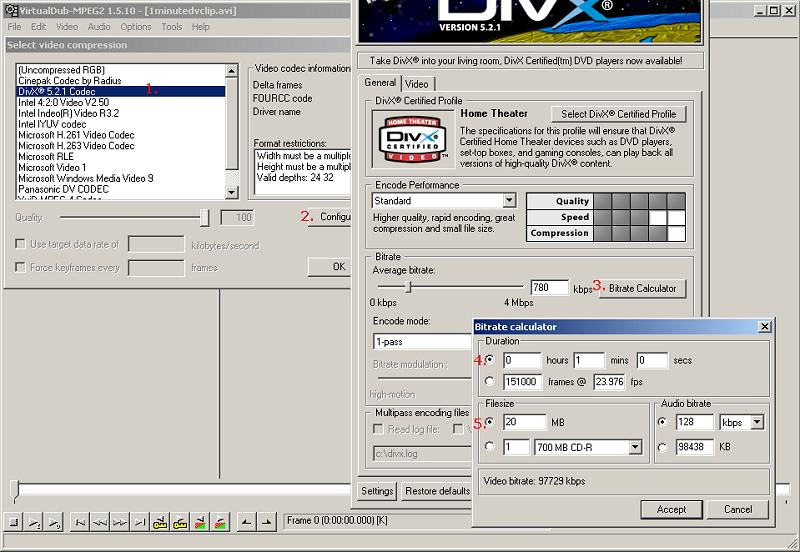Jump to the start of the video
The height and width of the screenshot is (552, 800).
point(80,522)
